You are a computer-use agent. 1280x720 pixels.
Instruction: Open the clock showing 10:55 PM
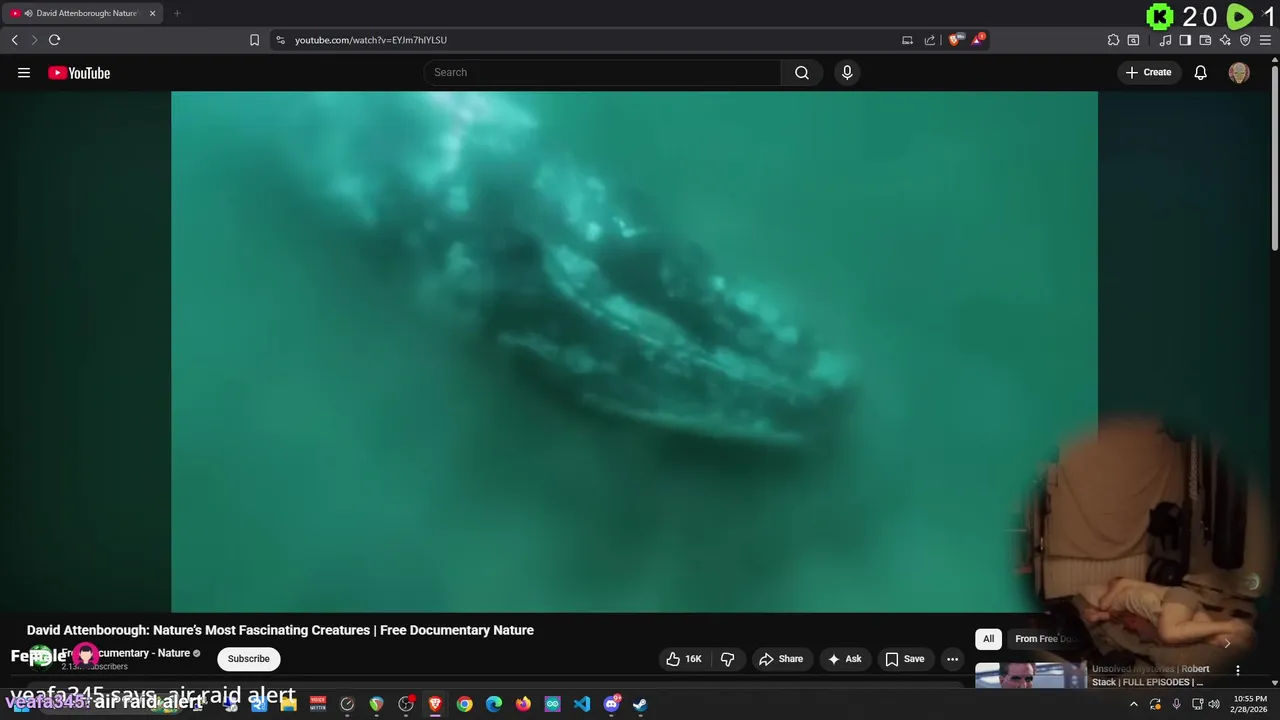[1250, 704]
